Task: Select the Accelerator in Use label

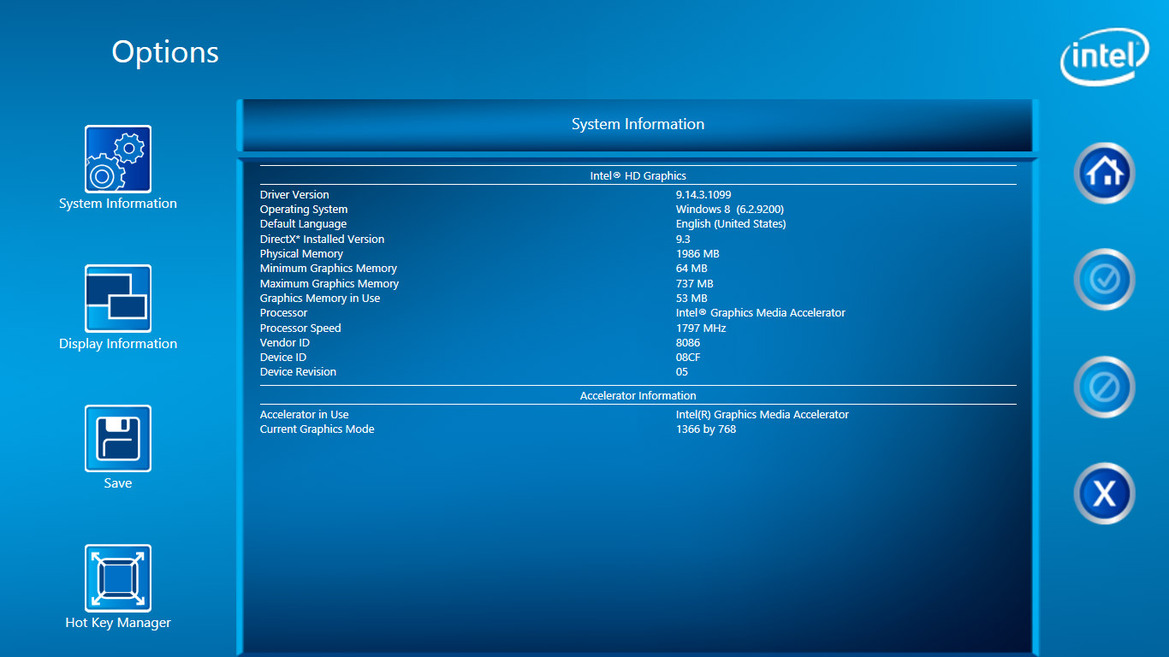Action: (304, 415)
